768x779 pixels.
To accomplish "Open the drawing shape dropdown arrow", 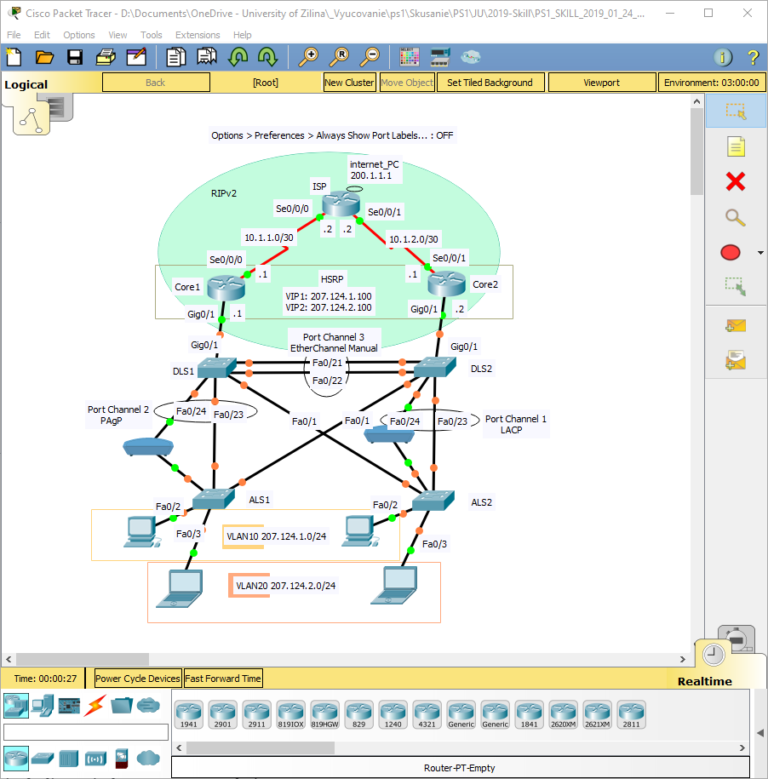I will 759,253.
